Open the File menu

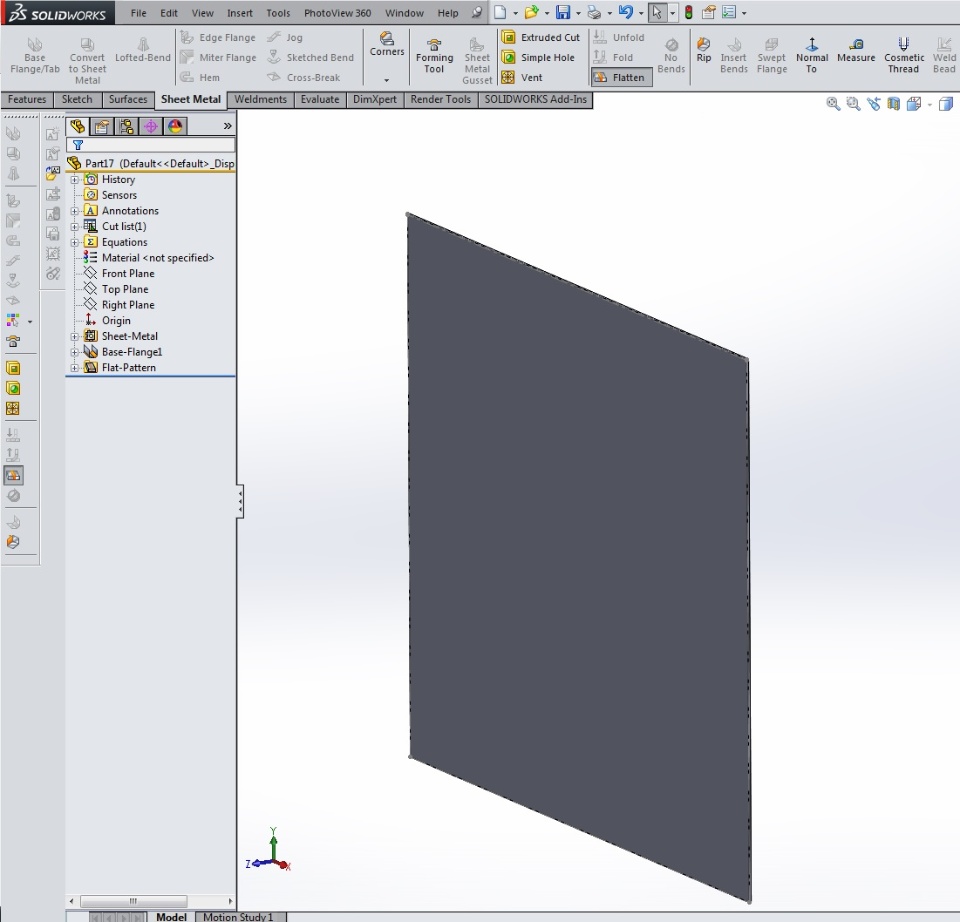(138, 13)
